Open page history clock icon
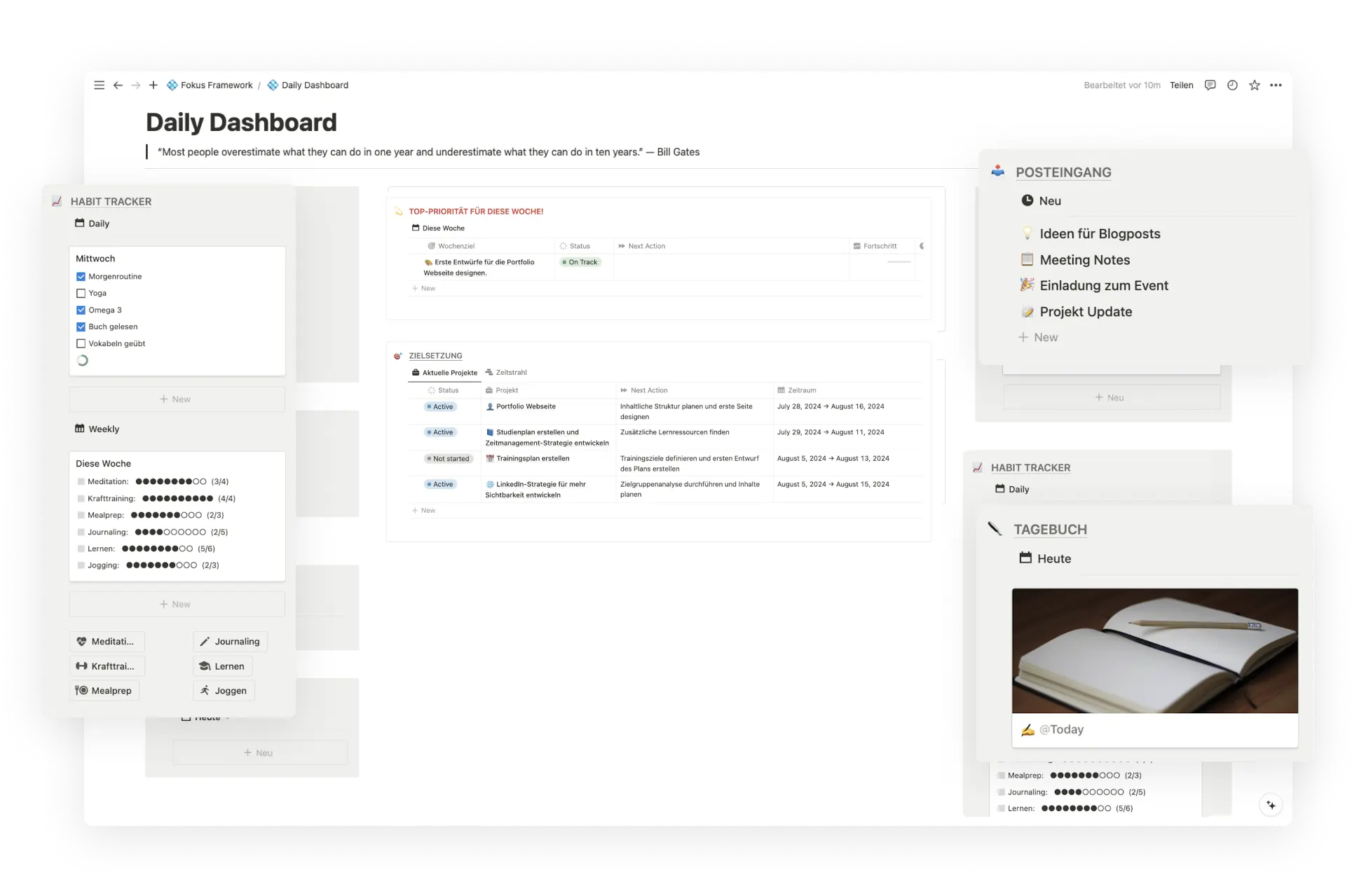Viewport: 1352px width, 896px height. tap(1232, 85)
